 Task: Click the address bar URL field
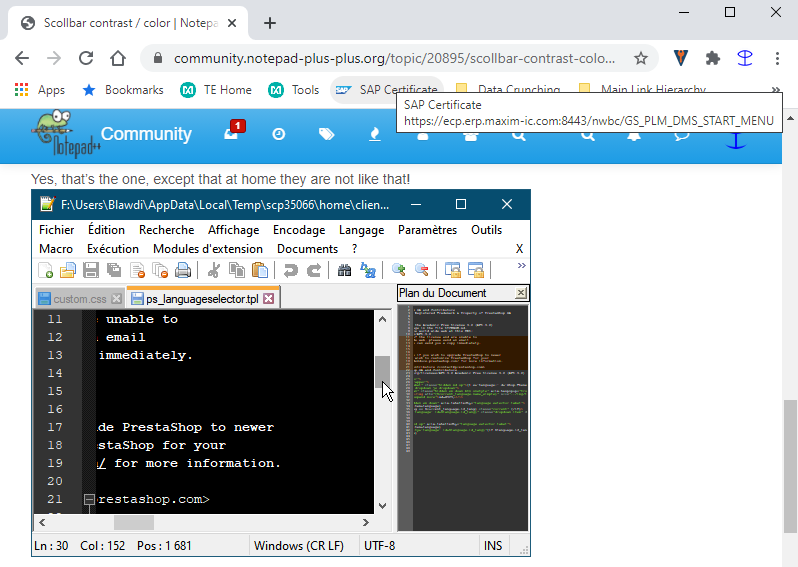point(394,59)
